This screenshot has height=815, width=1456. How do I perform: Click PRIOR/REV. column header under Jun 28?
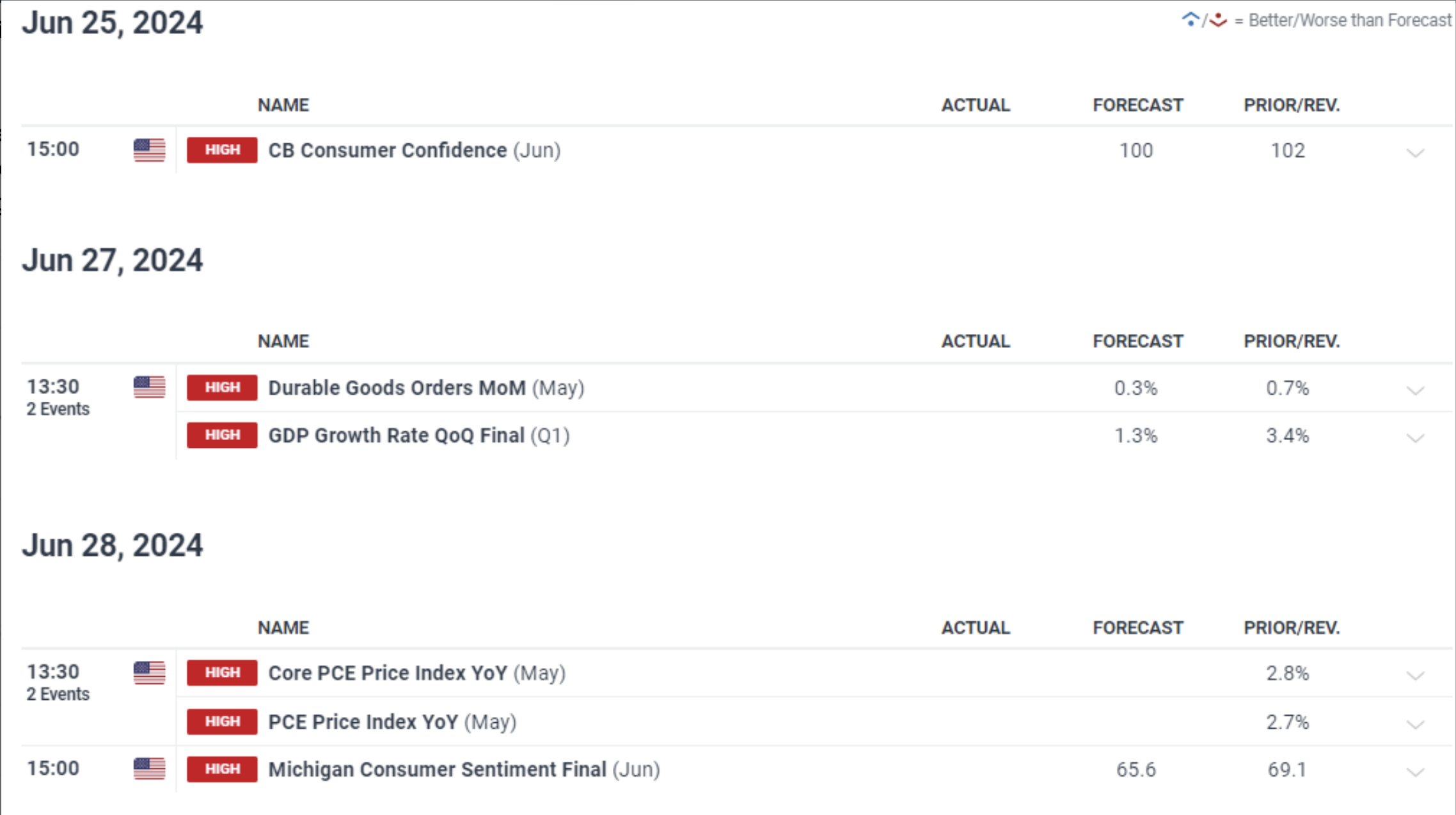point(1292,628)
